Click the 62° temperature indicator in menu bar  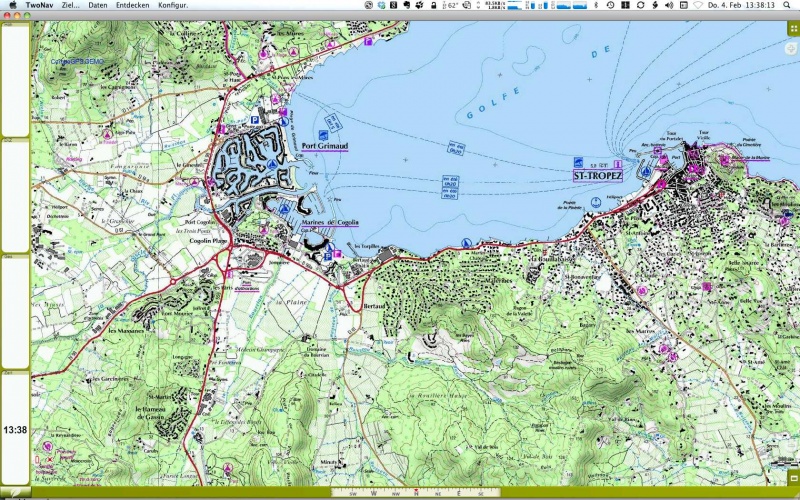coord(450,5)
